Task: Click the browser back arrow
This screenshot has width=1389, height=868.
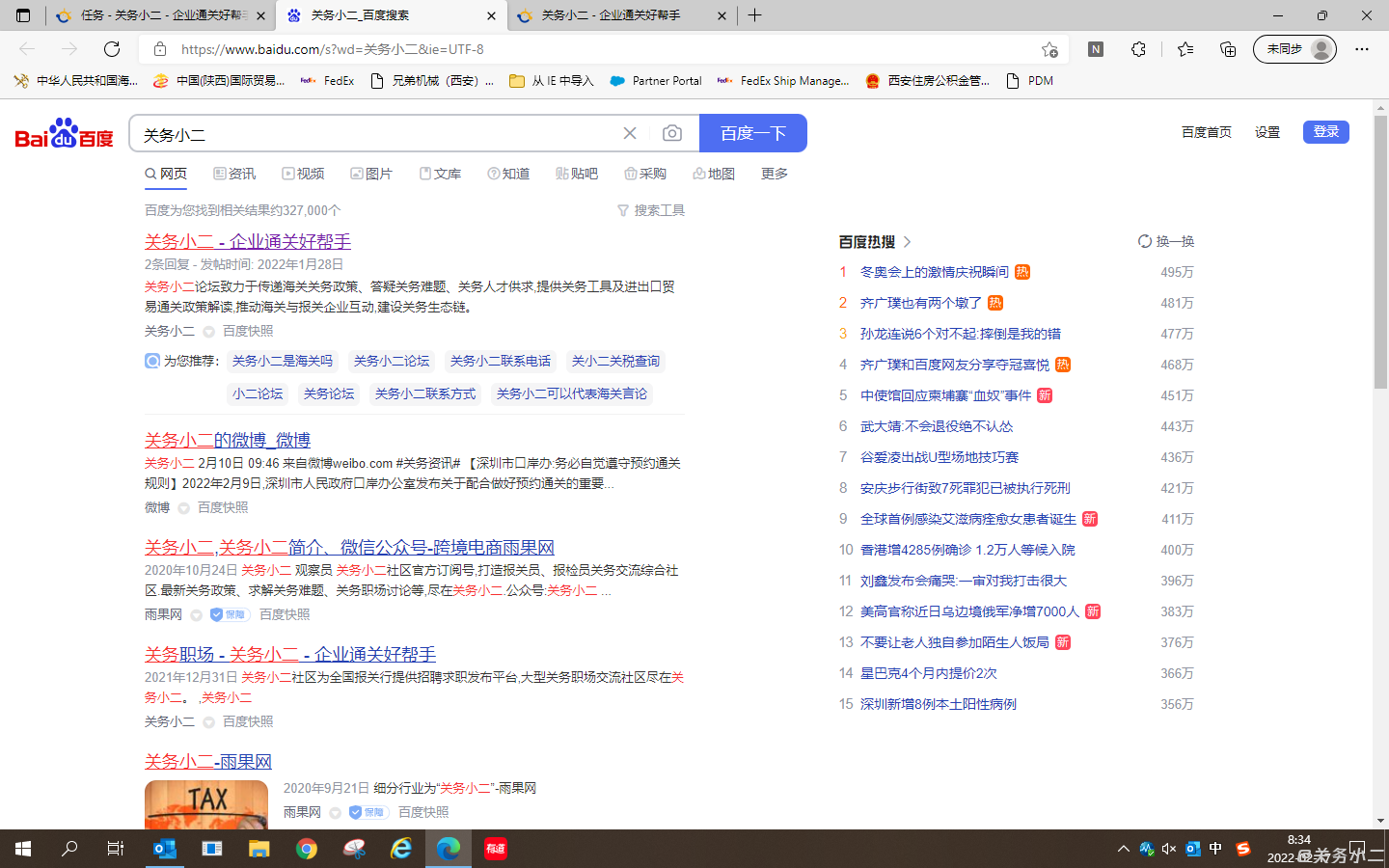Action: click(27, 49)
